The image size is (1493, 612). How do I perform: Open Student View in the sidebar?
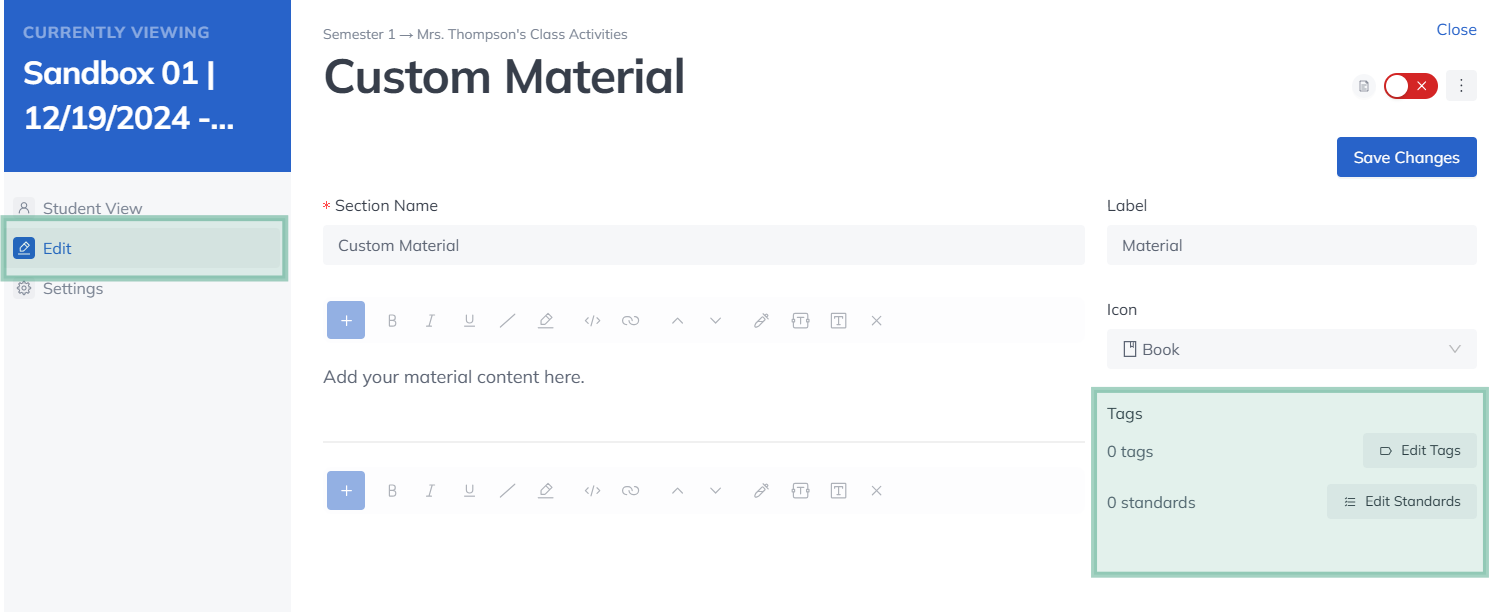point(92,208)
